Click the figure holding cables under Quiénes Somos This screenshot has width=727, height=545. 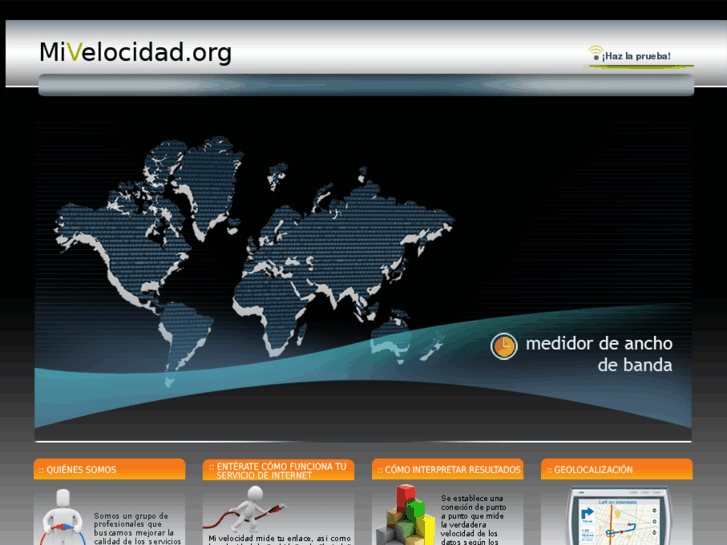[63, 517]
